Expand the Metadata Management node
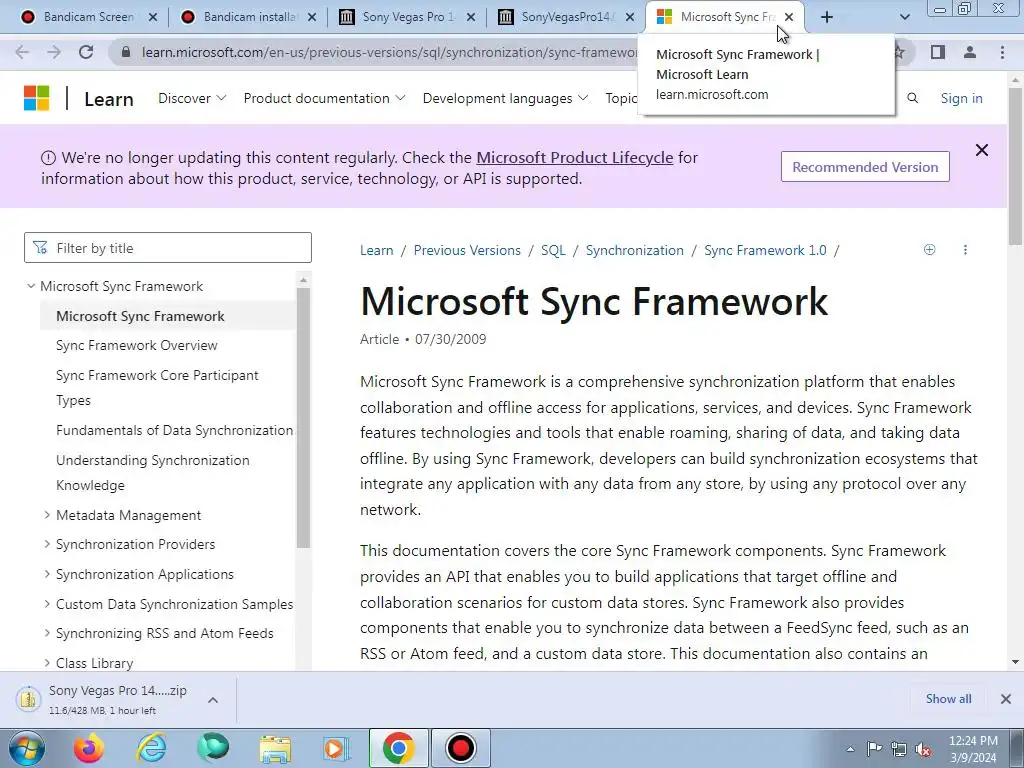Screen dimensions: 1024x768 46,515
